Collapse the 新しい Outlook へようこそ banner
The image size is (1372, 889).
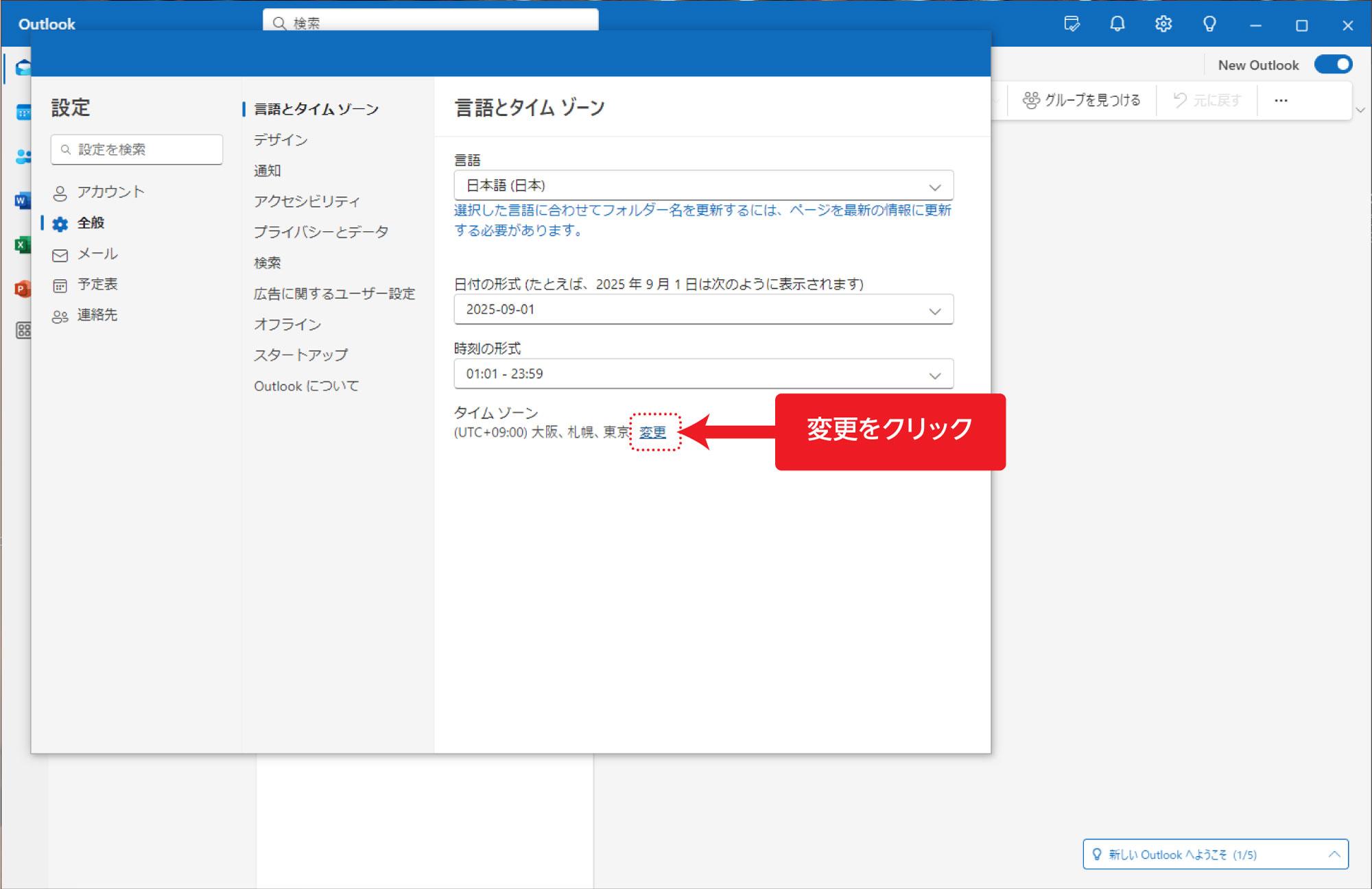point(1335,855)
